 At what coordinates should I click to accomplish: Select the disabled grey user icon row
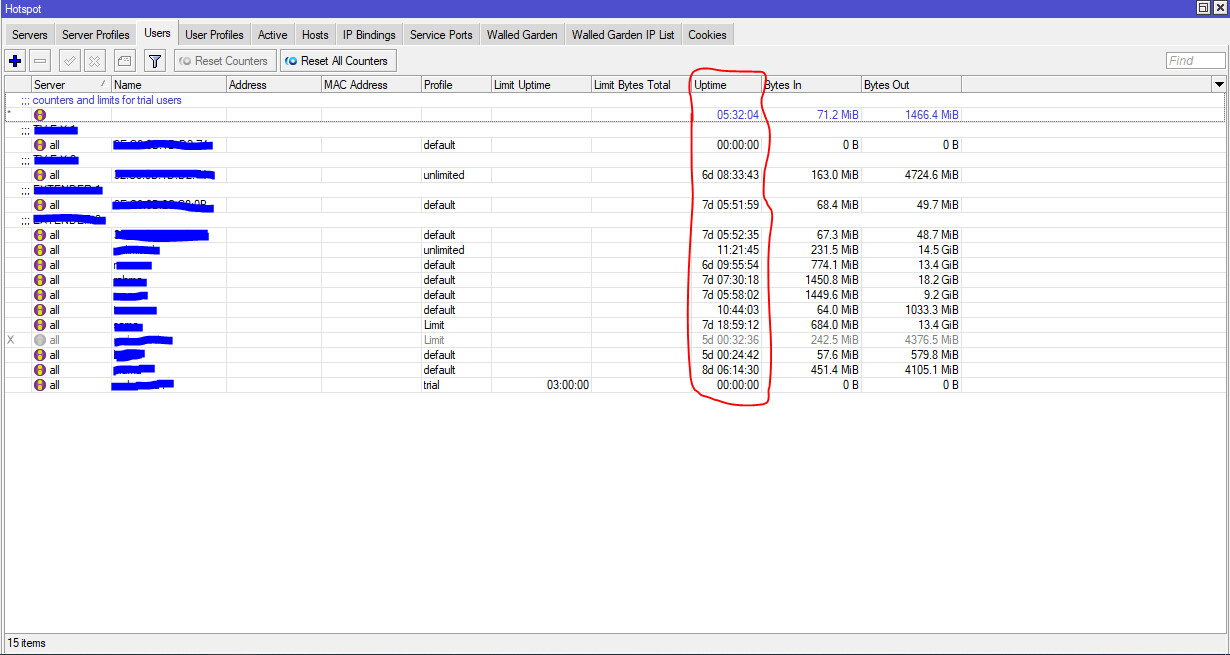(40, 340)
